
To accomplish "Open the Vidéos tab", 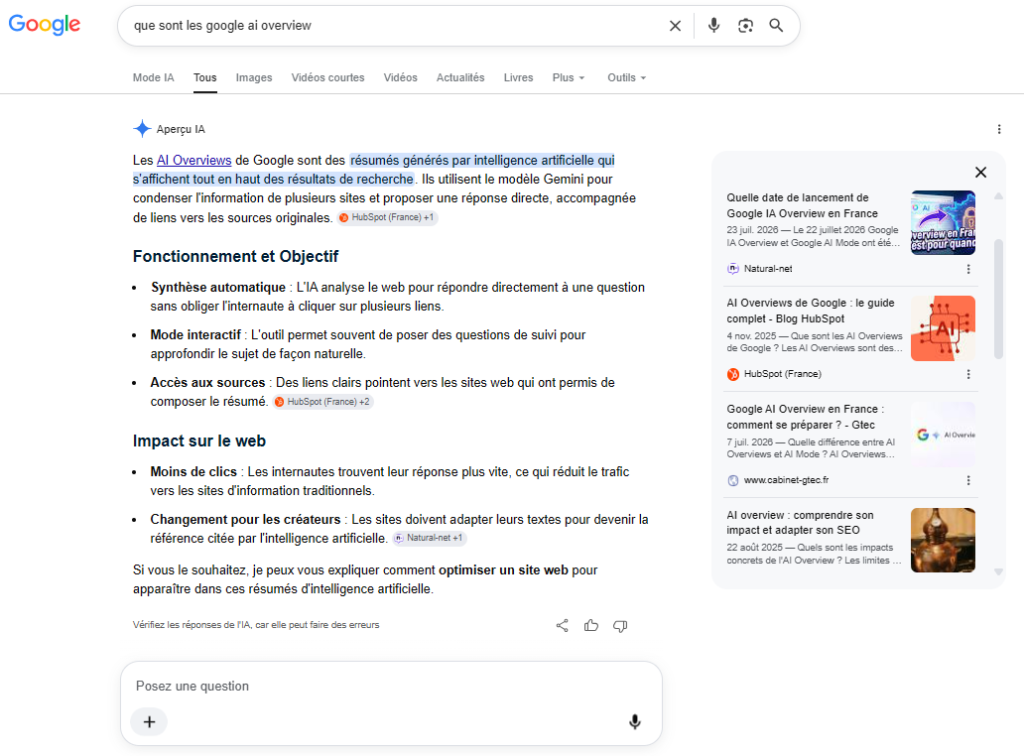I will coord(400,78).
